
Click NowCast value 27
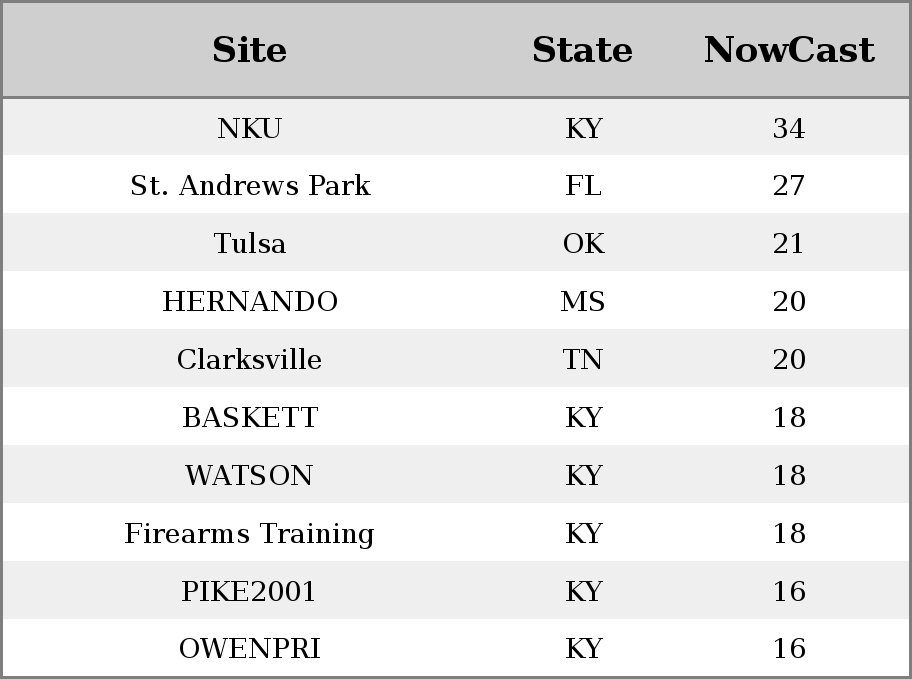(x=789, y=186)
